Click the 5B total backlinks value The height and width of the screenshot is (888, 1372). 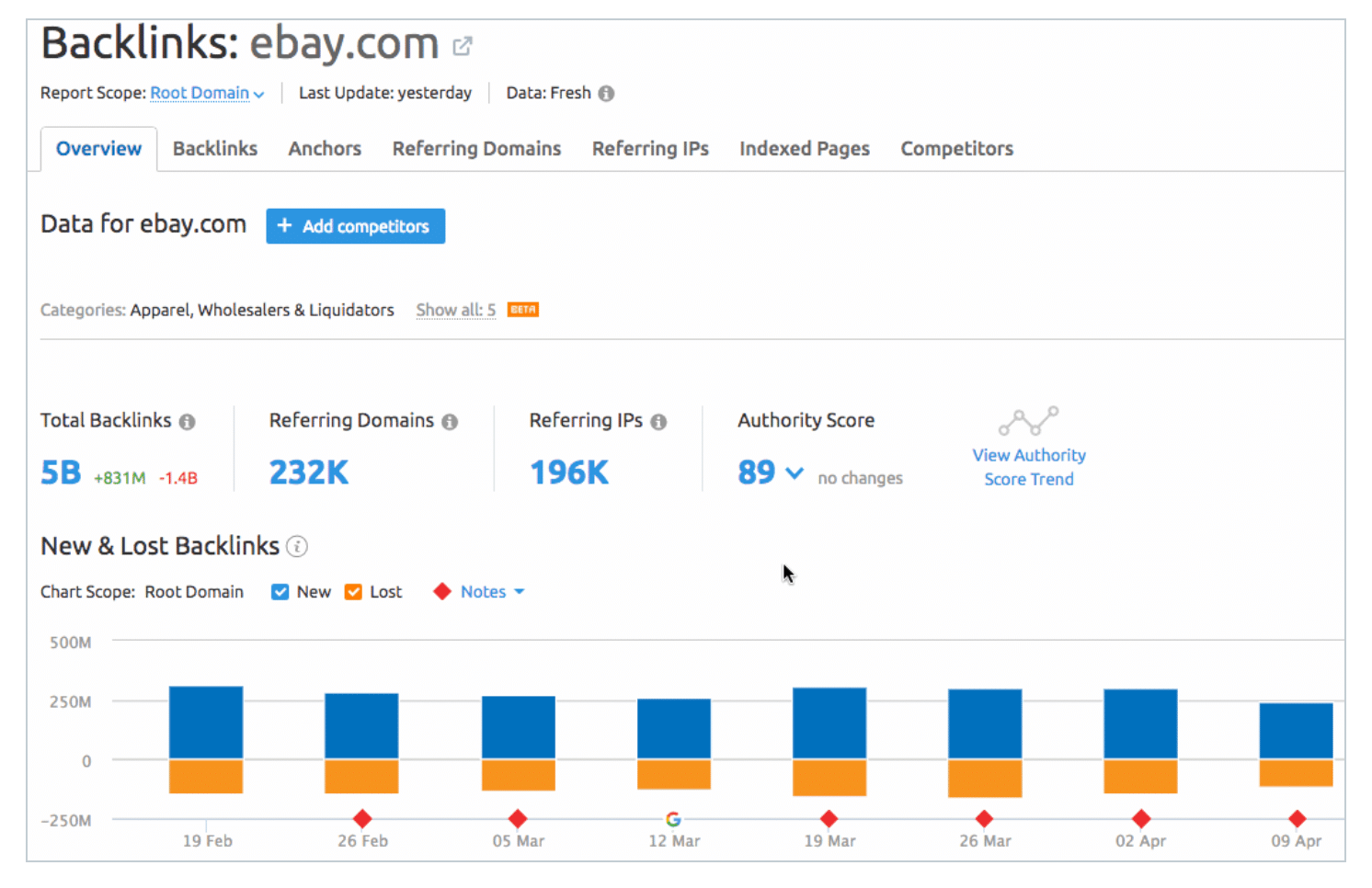(61, 473)
